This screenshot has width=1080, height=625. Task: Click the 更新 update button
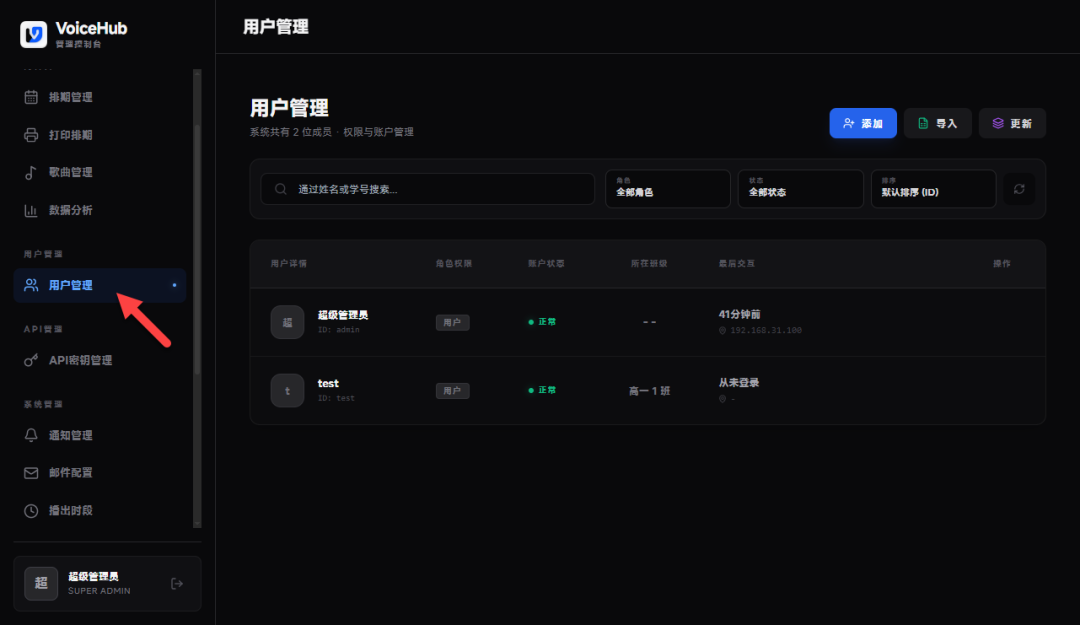click(1011, 123)
